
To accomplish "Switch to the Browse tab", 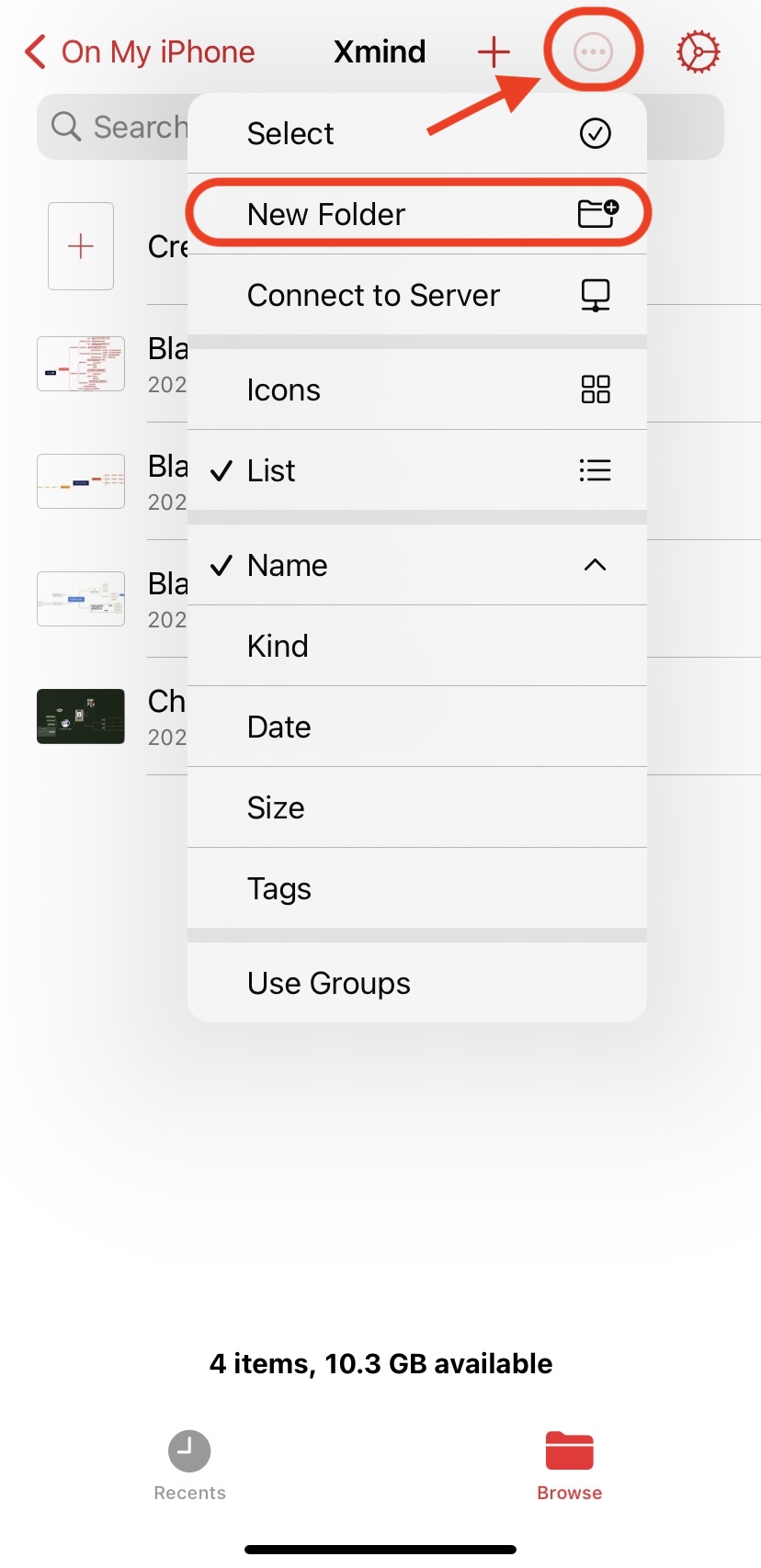I will [570, 1465].
